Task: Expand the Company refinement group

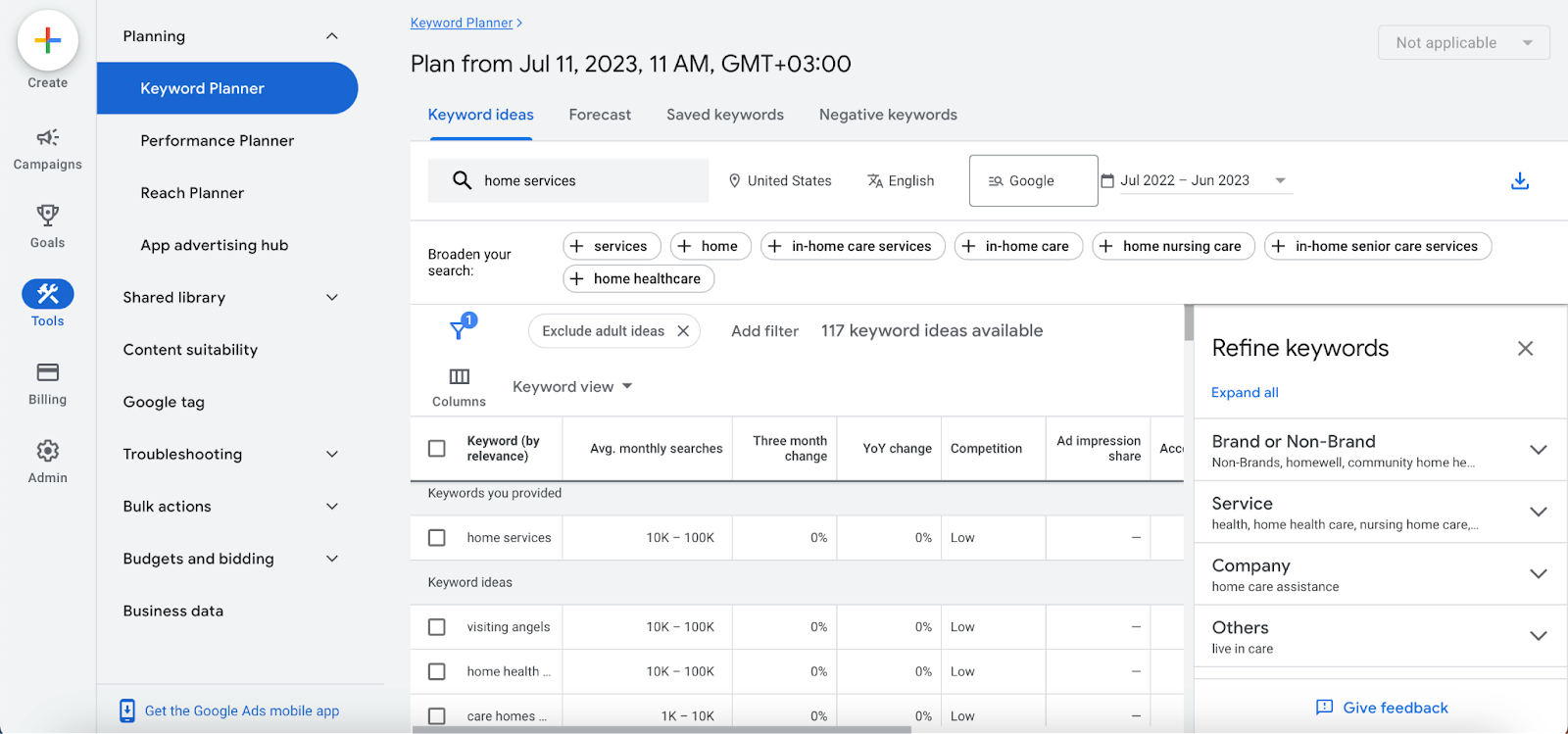Action: tap(1538, 574)
